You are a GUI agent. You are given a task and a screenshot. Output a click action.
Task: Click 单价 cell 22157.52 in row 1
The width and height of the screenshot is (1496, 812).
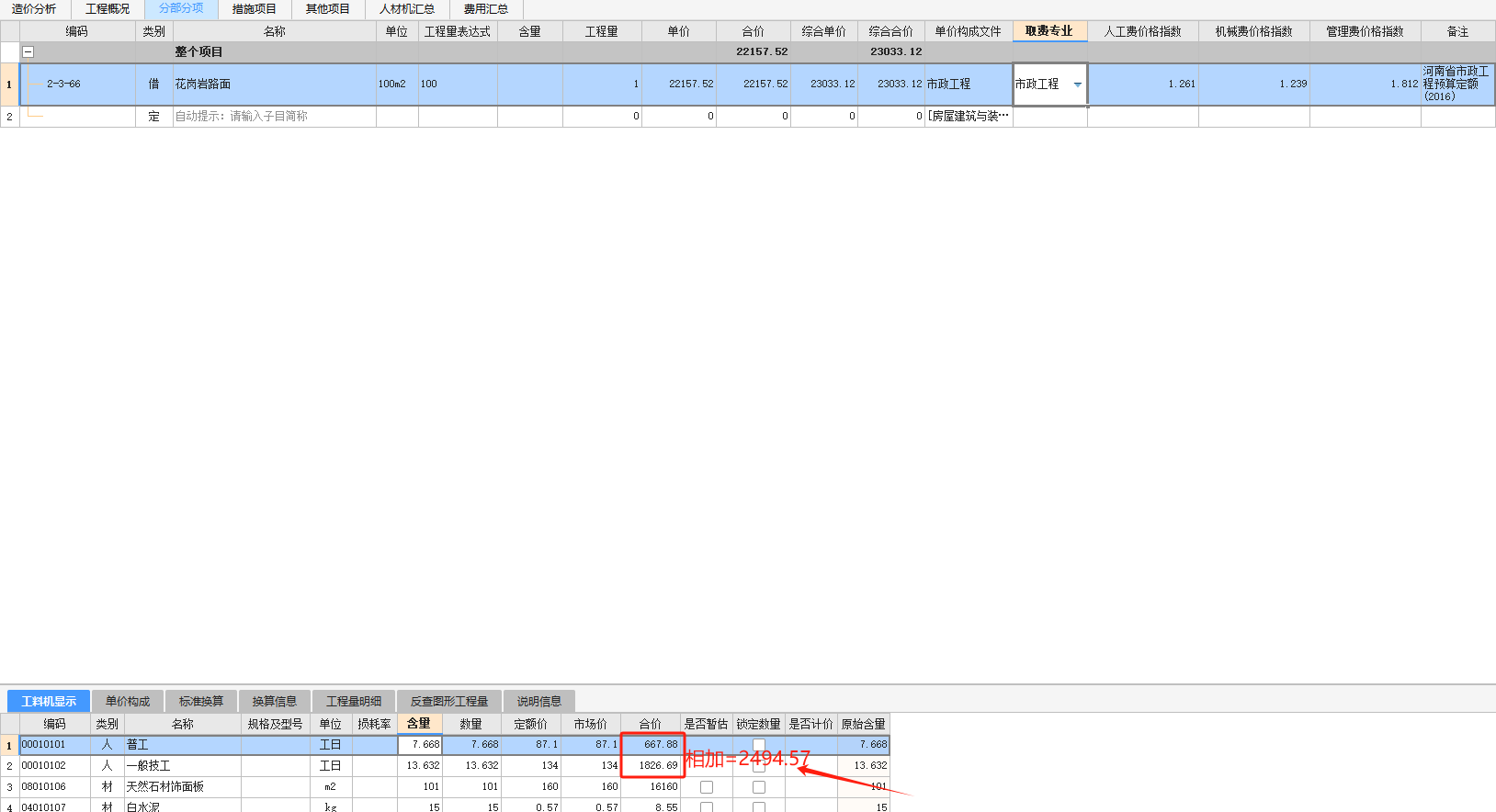click(679, 84)
